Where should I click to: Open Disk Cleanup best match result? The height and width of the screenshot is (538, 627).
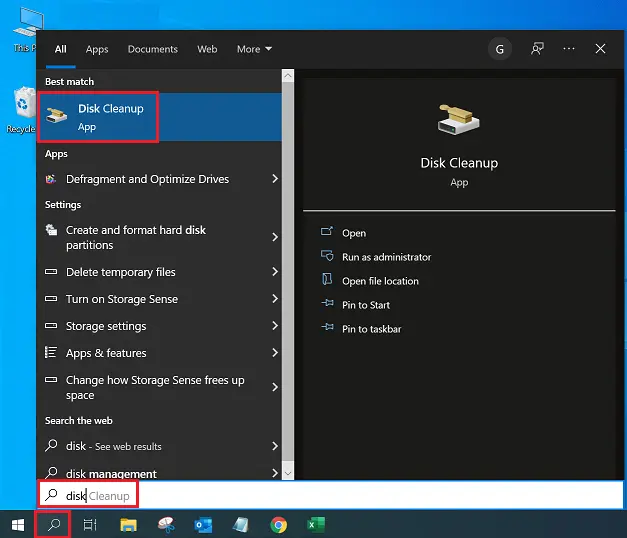pos(159,117)
